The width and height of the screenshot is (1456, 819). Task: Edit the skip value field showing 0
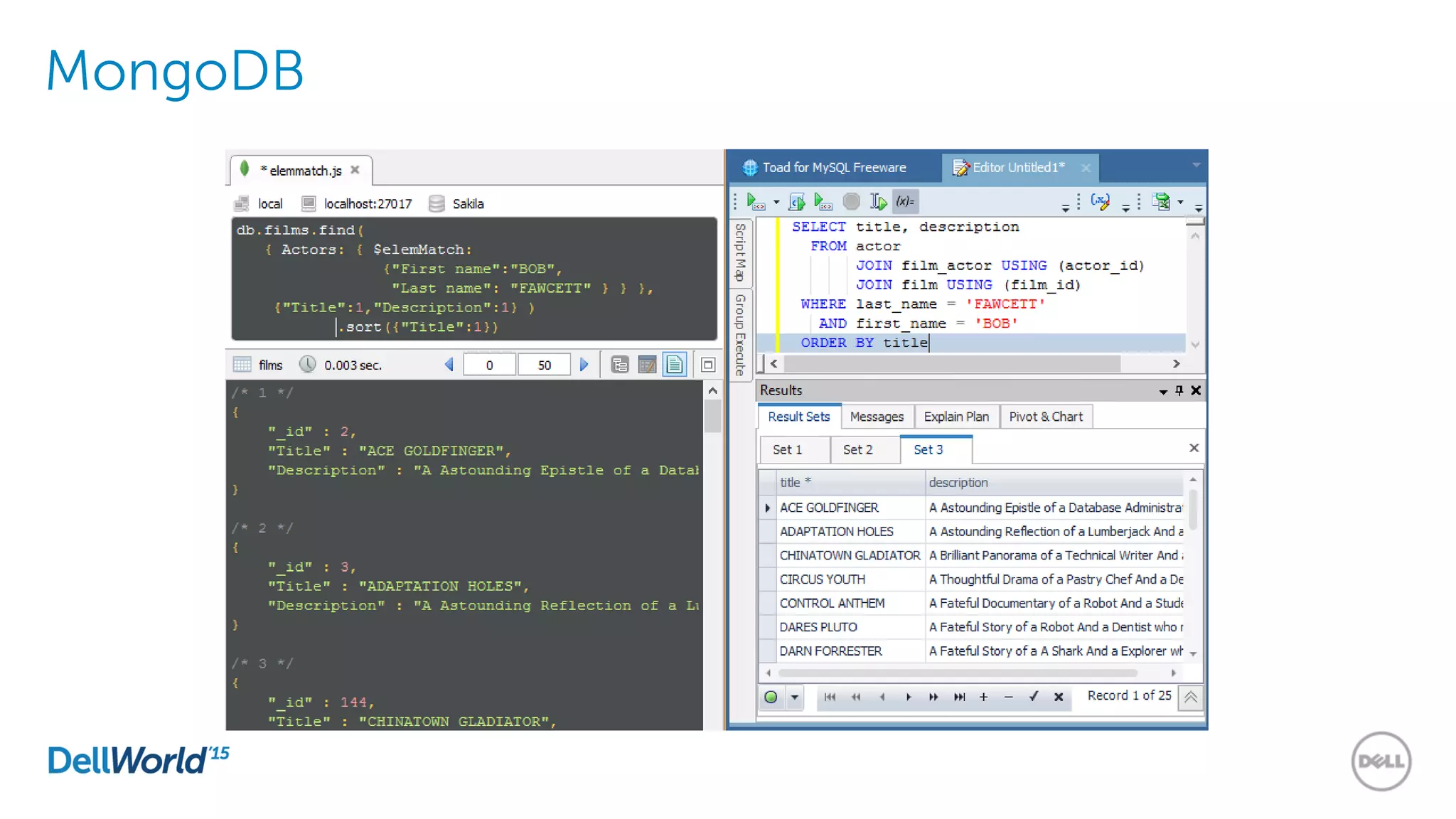click(x=490, y=365)
